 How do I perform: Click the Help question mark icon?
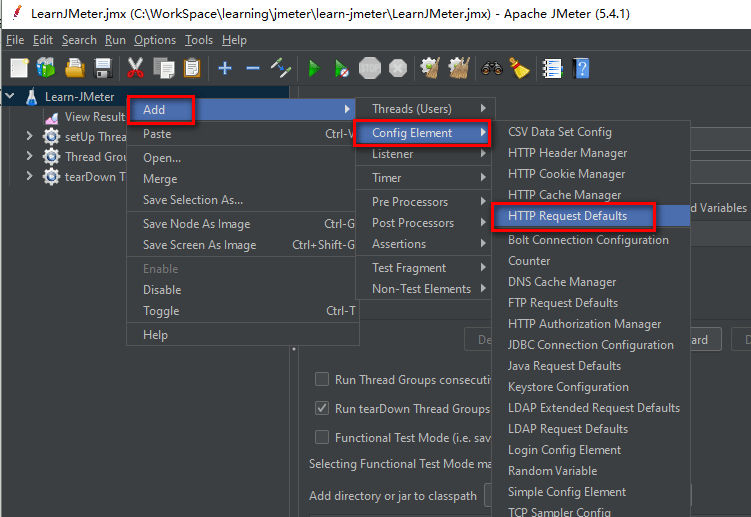tap(581, 69)
